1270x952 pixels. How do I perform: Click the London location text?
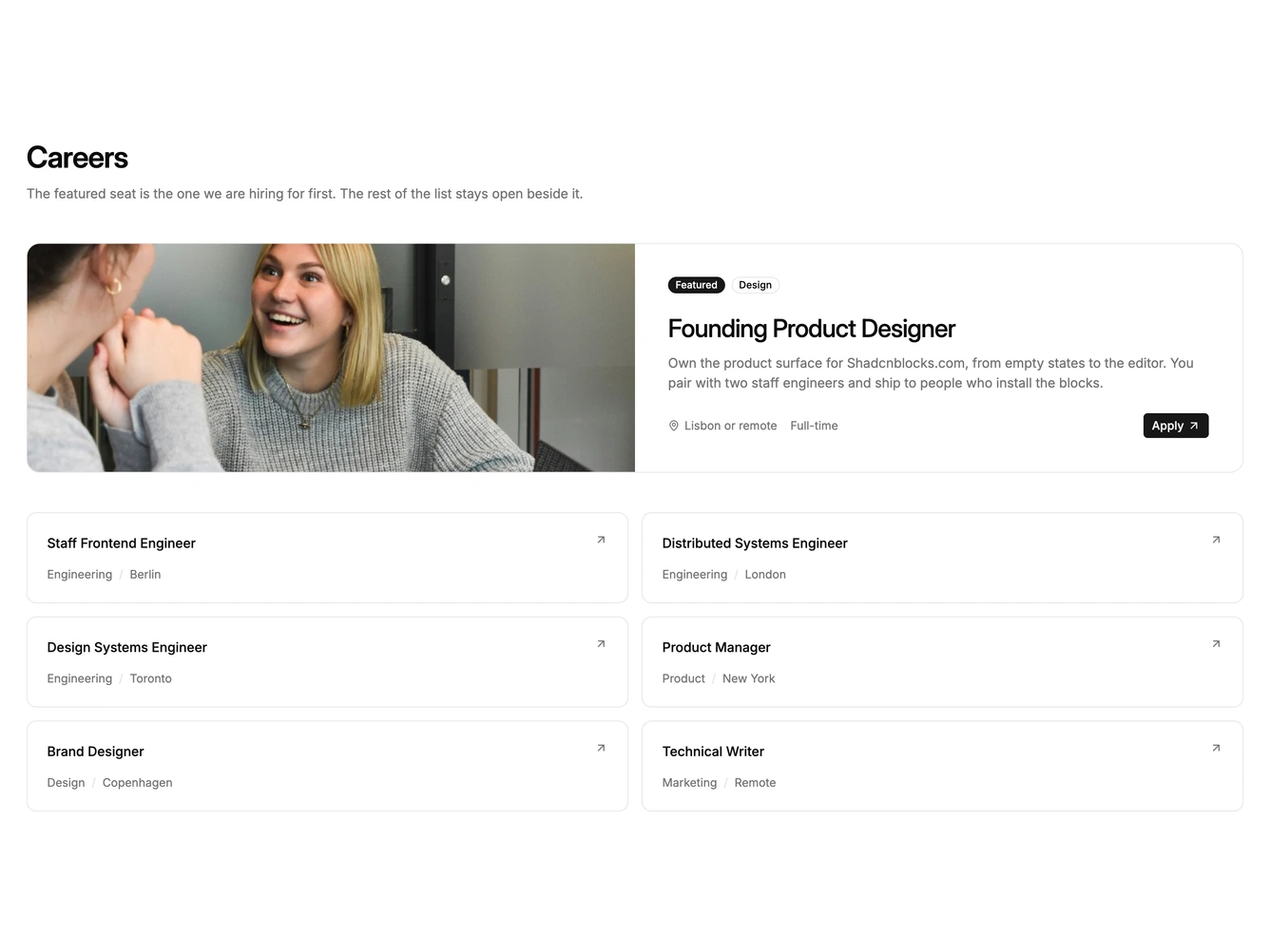pos(765,575)
